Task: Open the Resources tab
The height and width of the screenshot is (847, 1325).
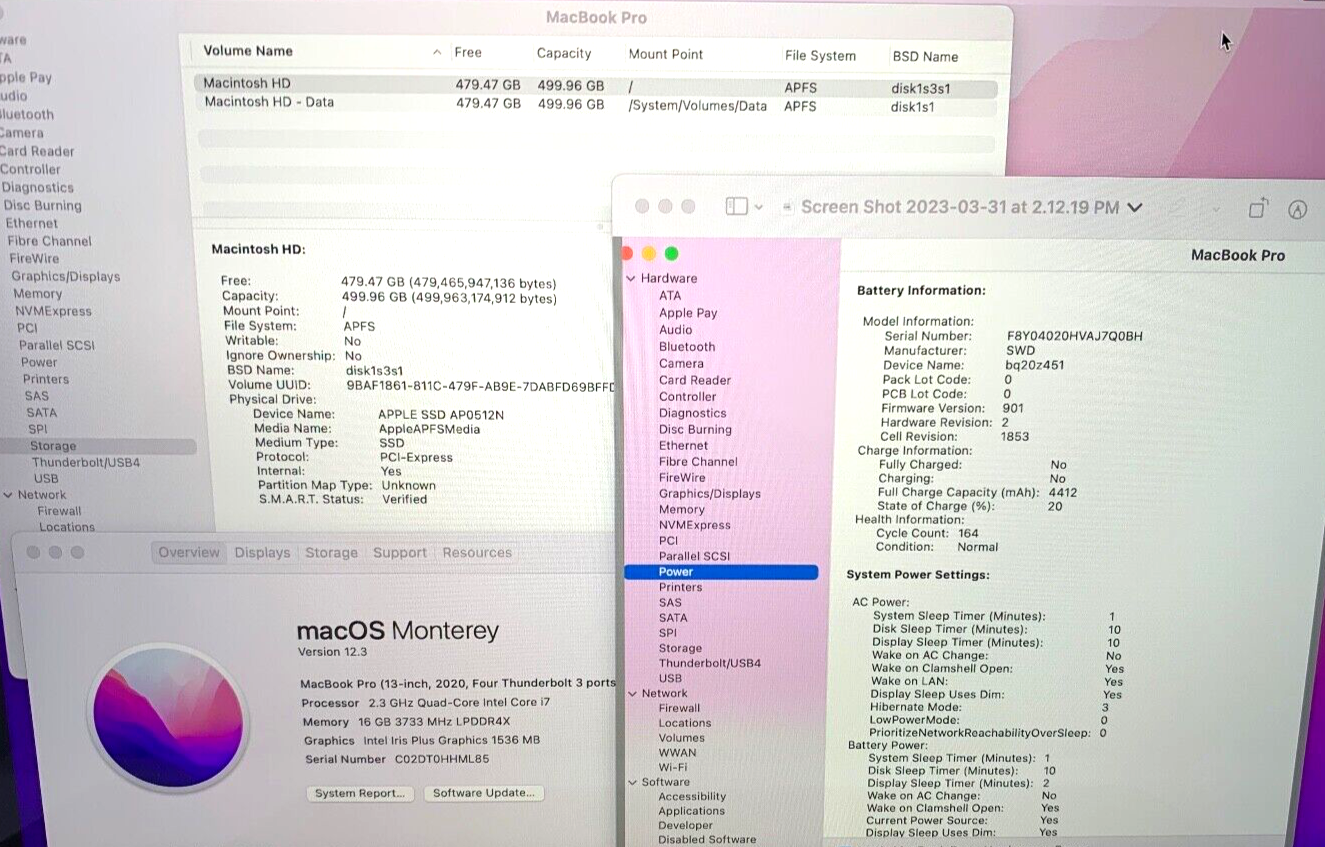Action: 477,552
